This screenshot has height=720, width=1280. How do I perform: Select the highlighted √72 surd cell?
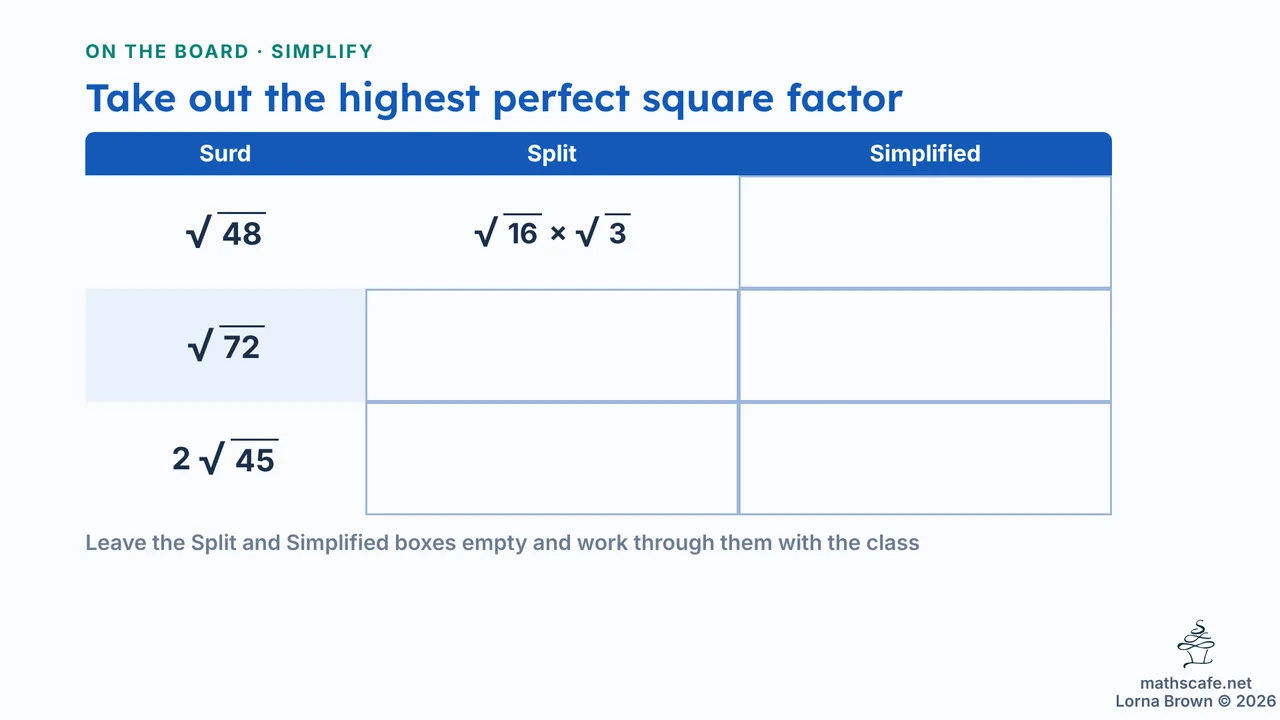click(x=225, y=345)
